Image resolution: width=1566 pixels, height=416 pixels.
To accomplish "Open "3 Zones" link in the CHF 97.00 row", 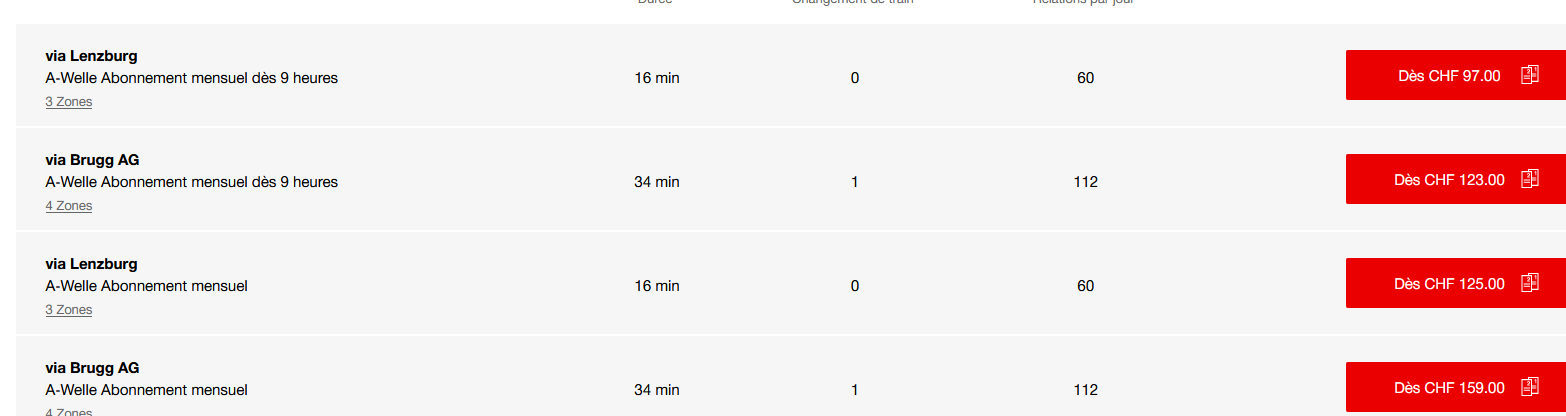I will (69, 102).
